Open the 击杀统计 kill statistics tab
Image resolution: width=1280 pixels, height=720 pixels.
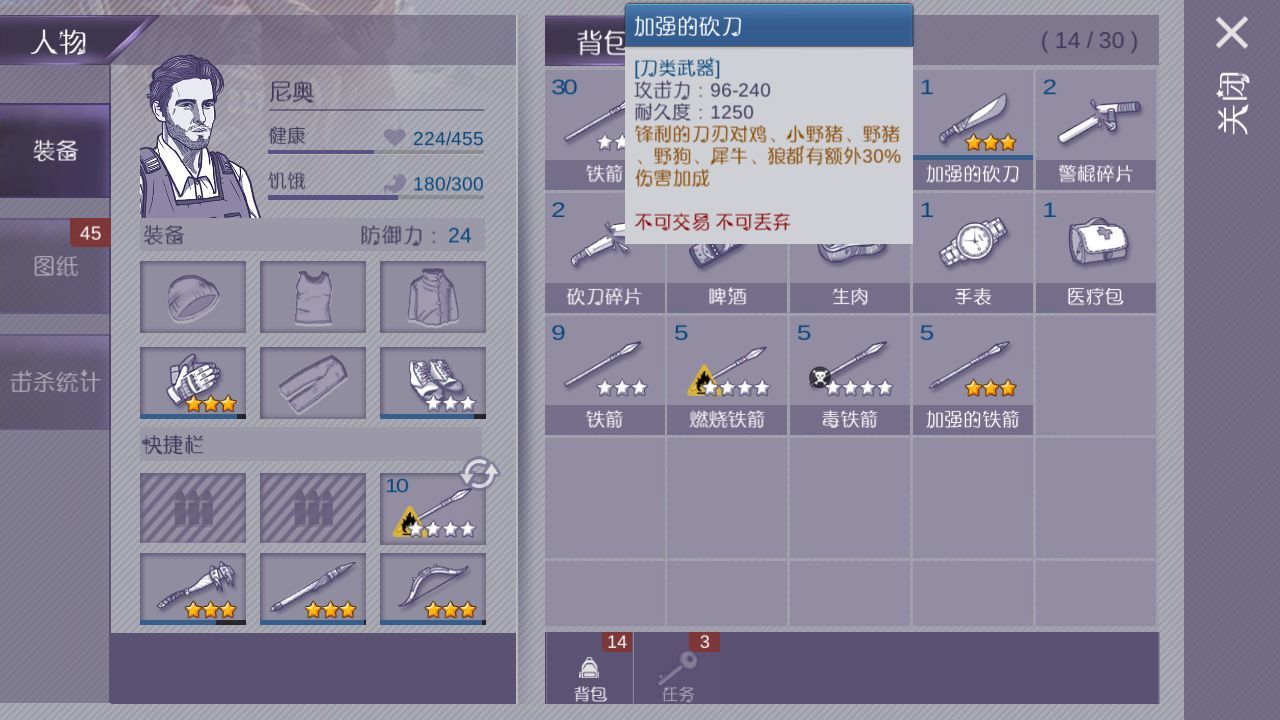pos(55,382)
